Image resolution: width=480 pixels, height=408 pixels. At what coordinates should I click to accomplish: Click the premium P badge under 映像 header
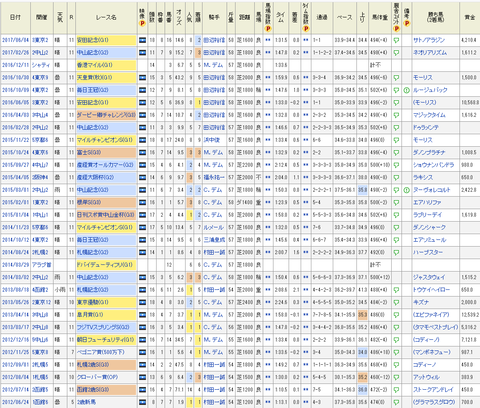click(x=142, y=23)
